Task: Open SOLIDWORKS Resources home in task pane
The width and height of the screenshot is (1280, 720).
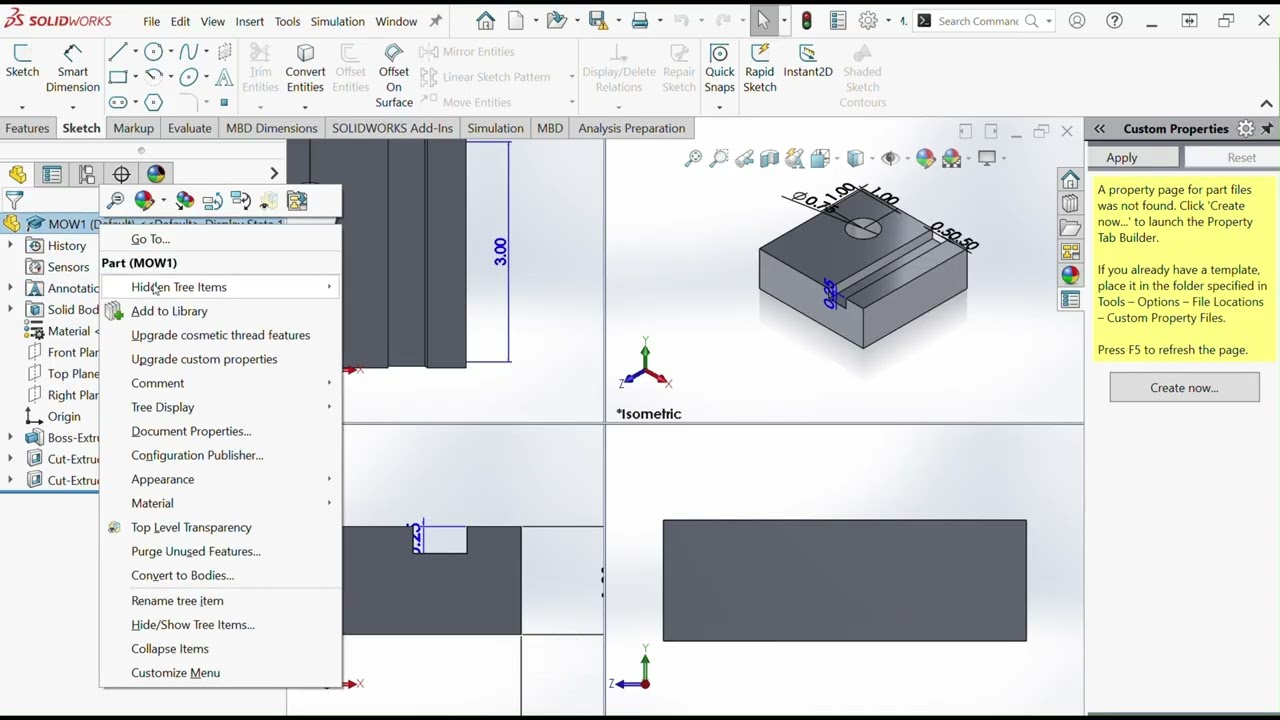Action: click(x=1070, y=180)
